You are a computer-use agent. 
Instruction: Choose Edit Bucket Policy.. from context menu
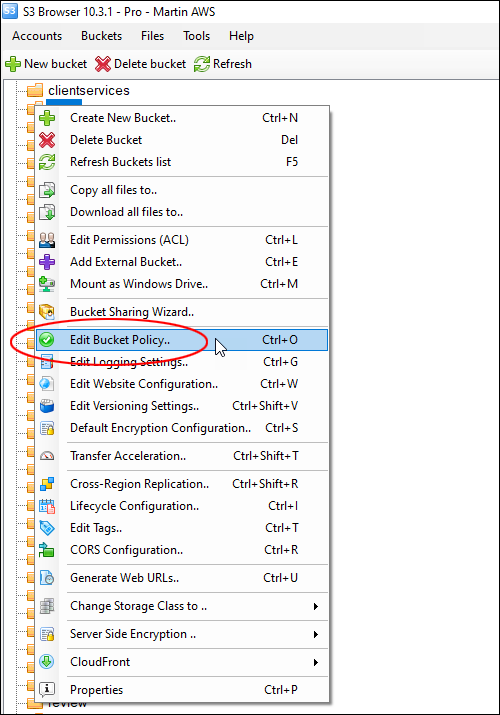(182, 340)
